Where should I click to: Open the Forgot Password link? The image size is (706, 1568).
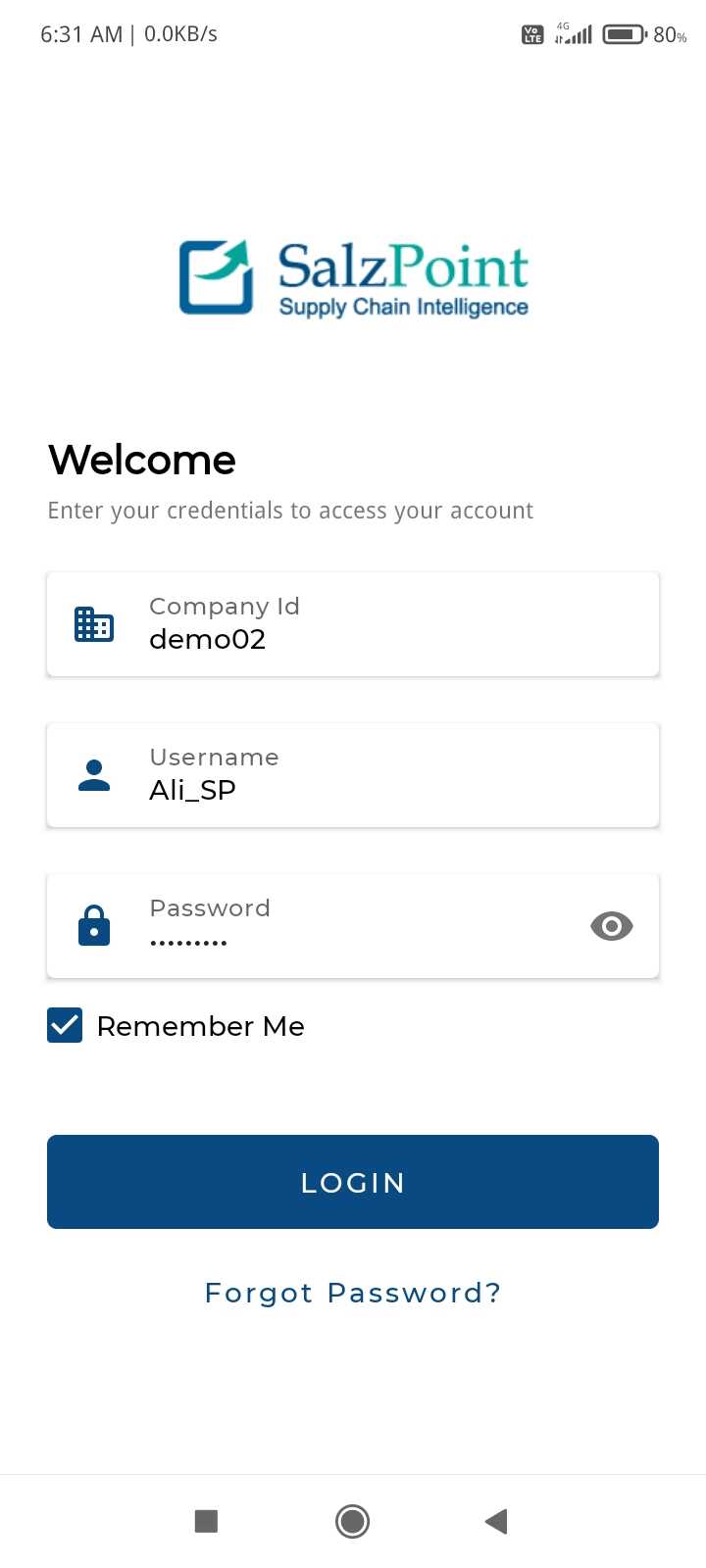click(353, 1293)
